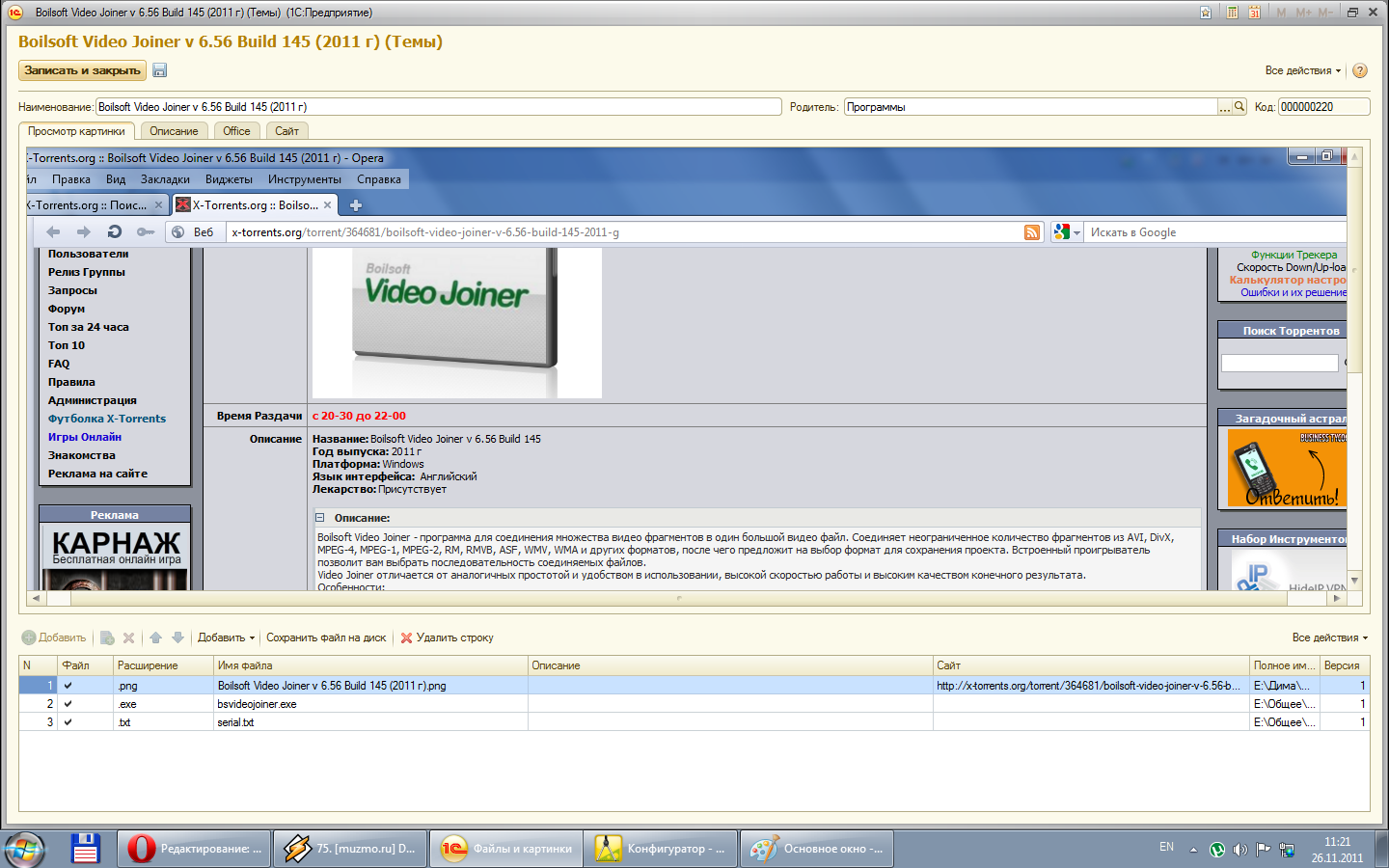Viewport: 1389px width, 868px height.
Task: Click the volume speaker tray icon
Action: 1239,850
